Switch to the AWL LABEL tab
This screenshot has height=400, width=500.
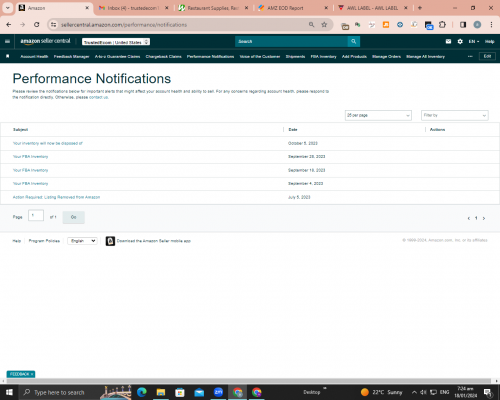click(x=373, y=8)
